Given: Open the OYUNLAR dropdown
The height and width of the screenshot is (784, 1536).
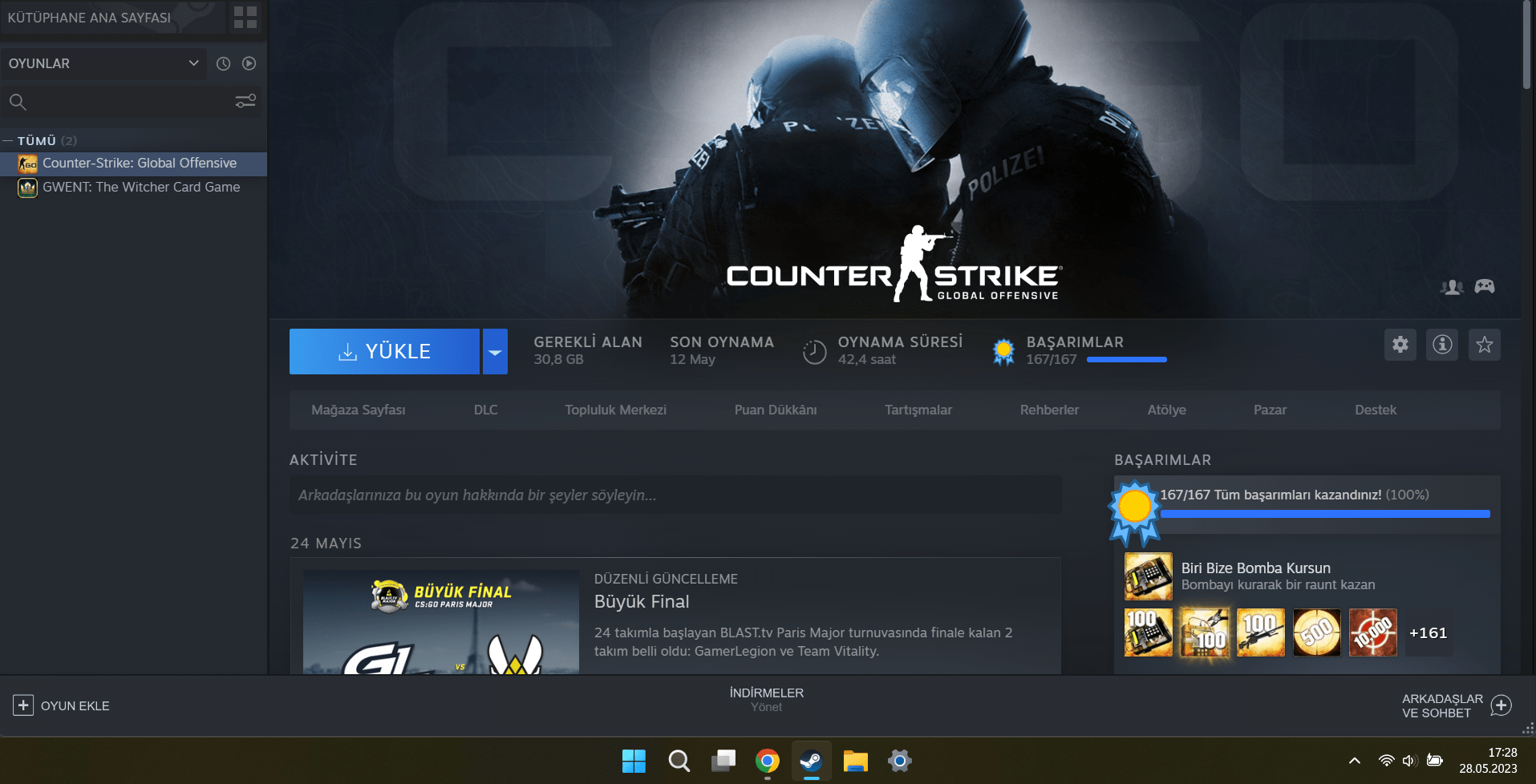Looking at the screenshot, I should point(103,63).
